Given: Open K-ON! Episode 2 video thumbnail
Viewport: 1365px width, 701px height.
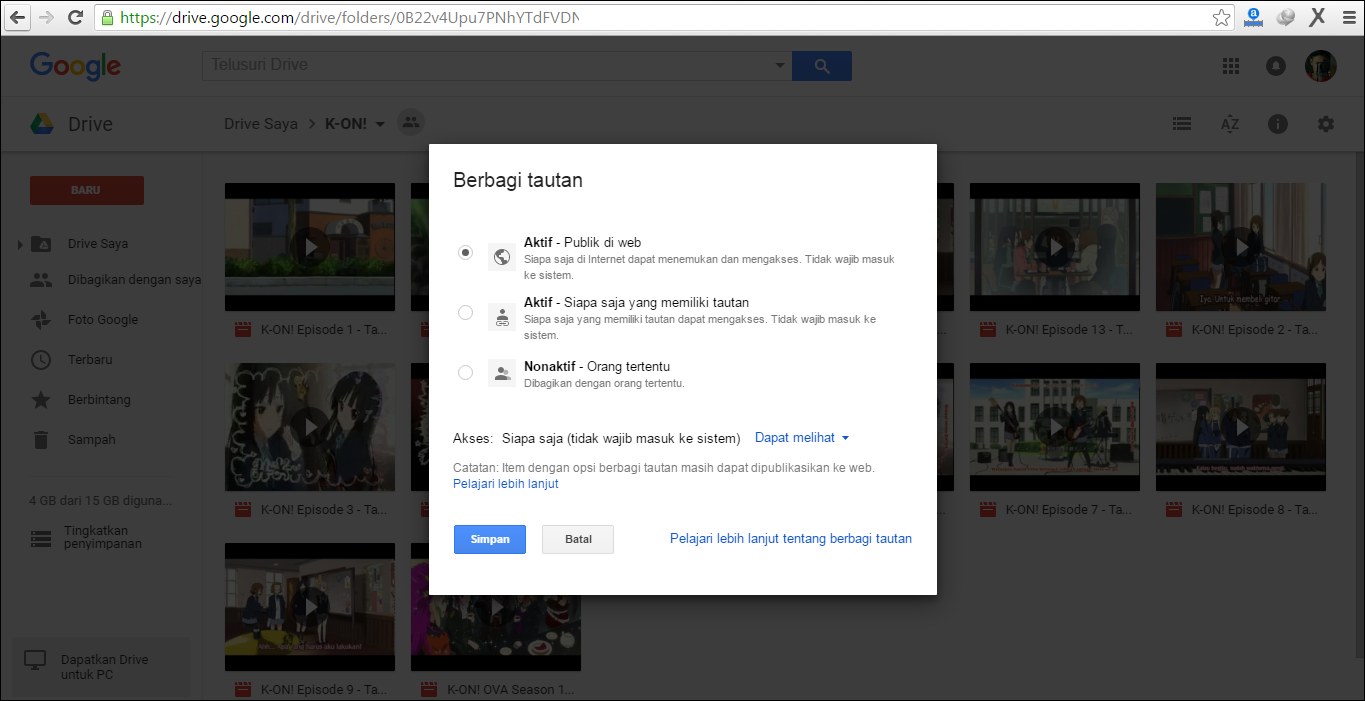Looking at the screenshot, I should (x=1241, y=247).
